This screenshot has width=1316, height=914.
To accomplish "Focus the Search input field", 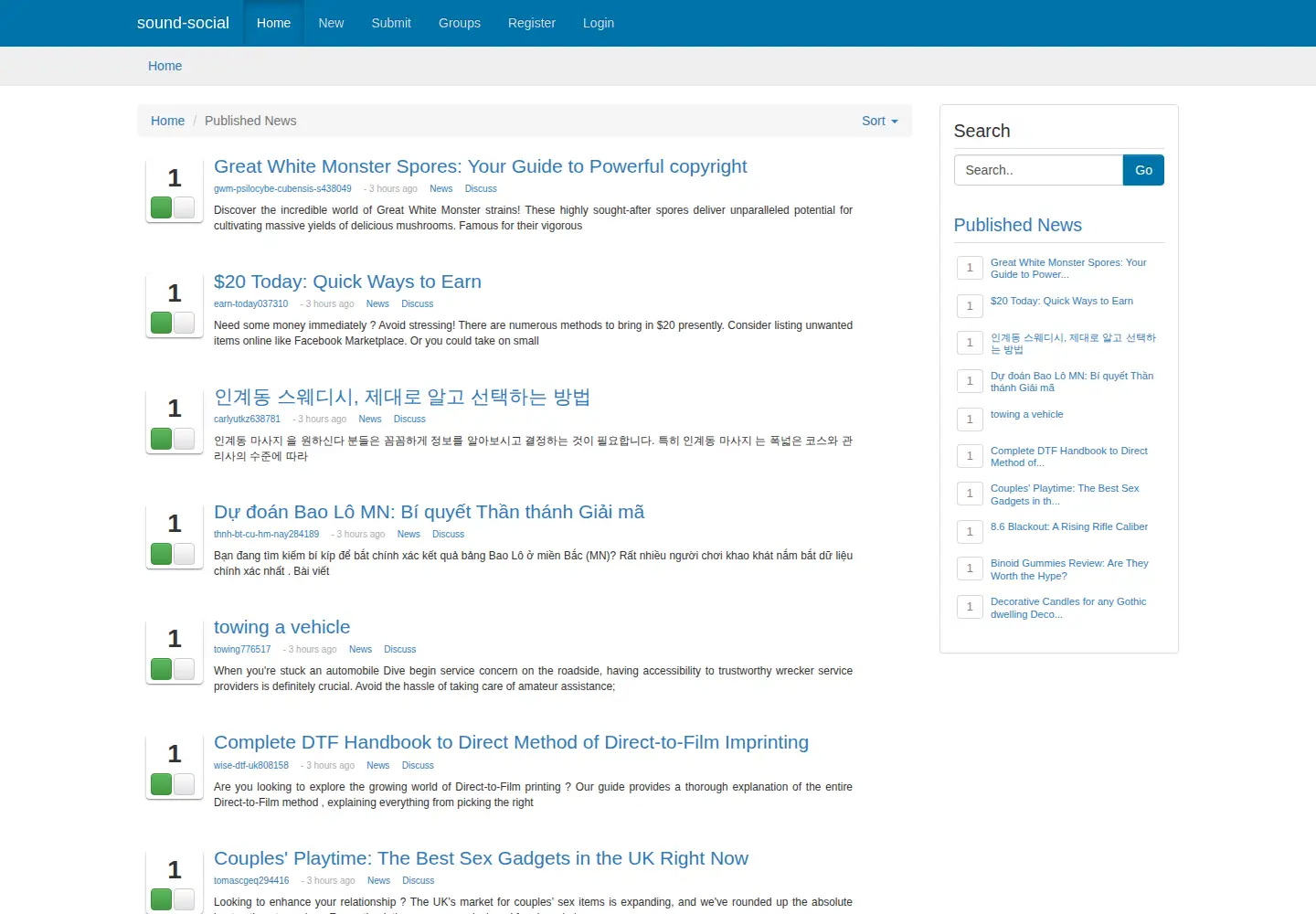I will [1038, 170].
